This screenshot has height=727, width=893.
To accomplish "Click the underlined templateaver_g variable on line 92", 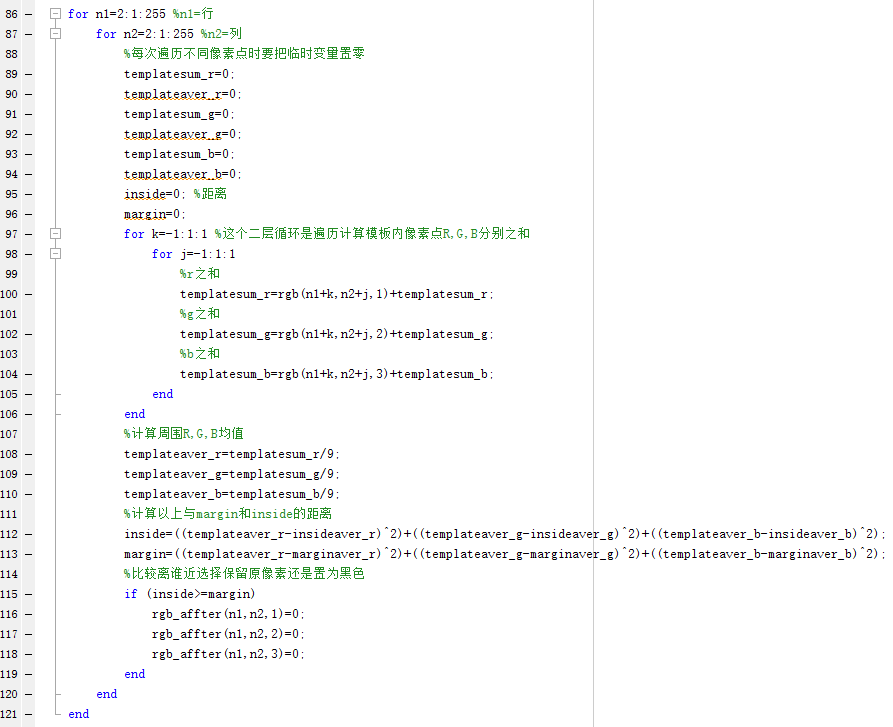I will click(173, 134).
